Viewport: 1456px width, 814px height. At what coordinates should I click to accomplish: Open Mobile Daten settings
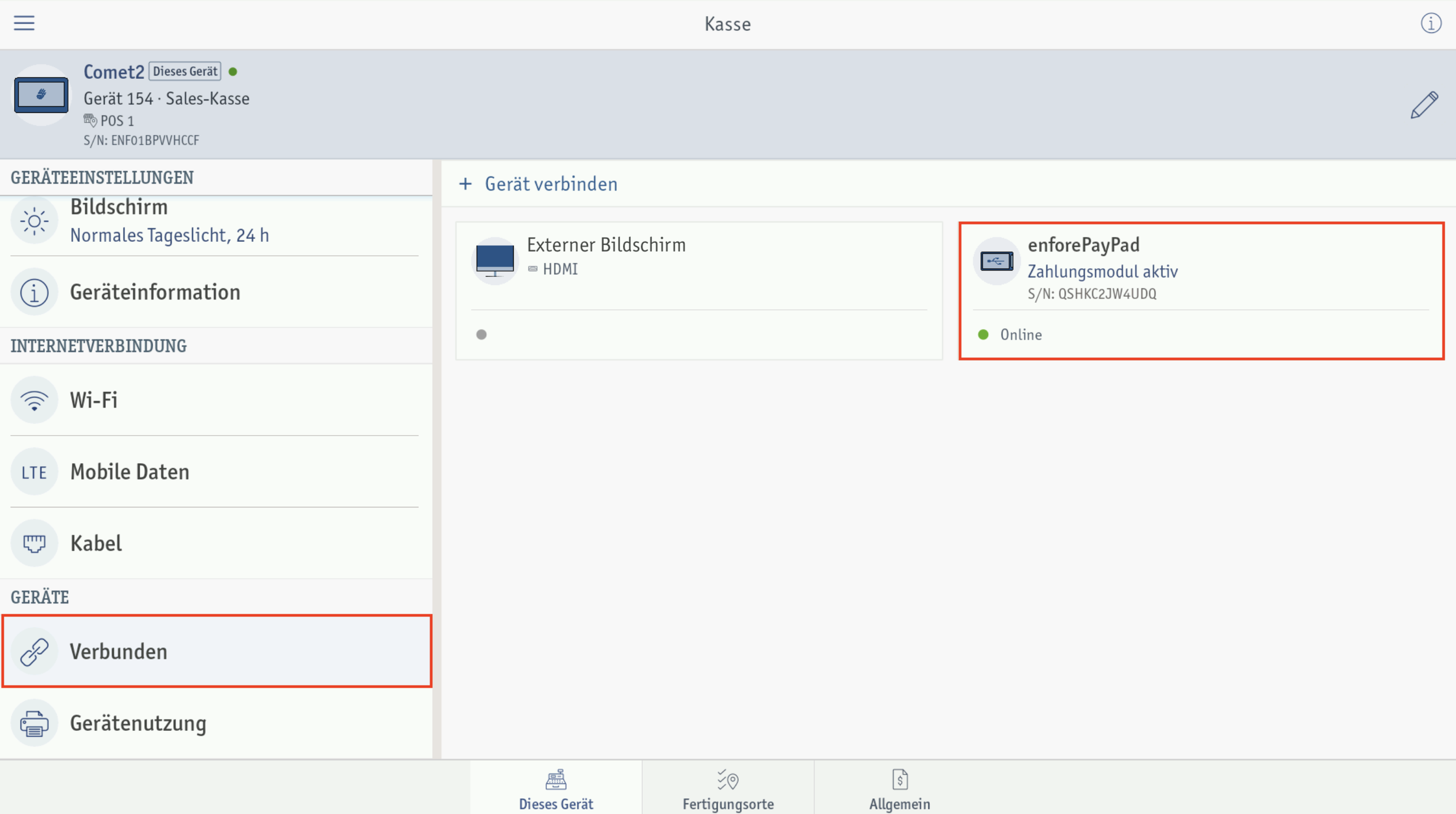(216, 472)
